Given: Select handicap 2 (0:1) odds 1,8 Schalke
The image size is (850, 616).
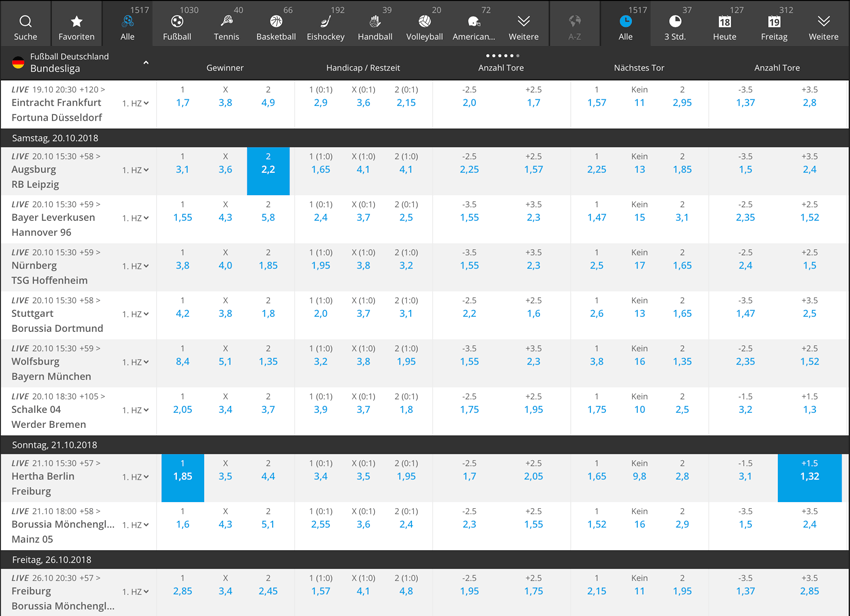Looking at the screenshot, I should coord(406,409).
